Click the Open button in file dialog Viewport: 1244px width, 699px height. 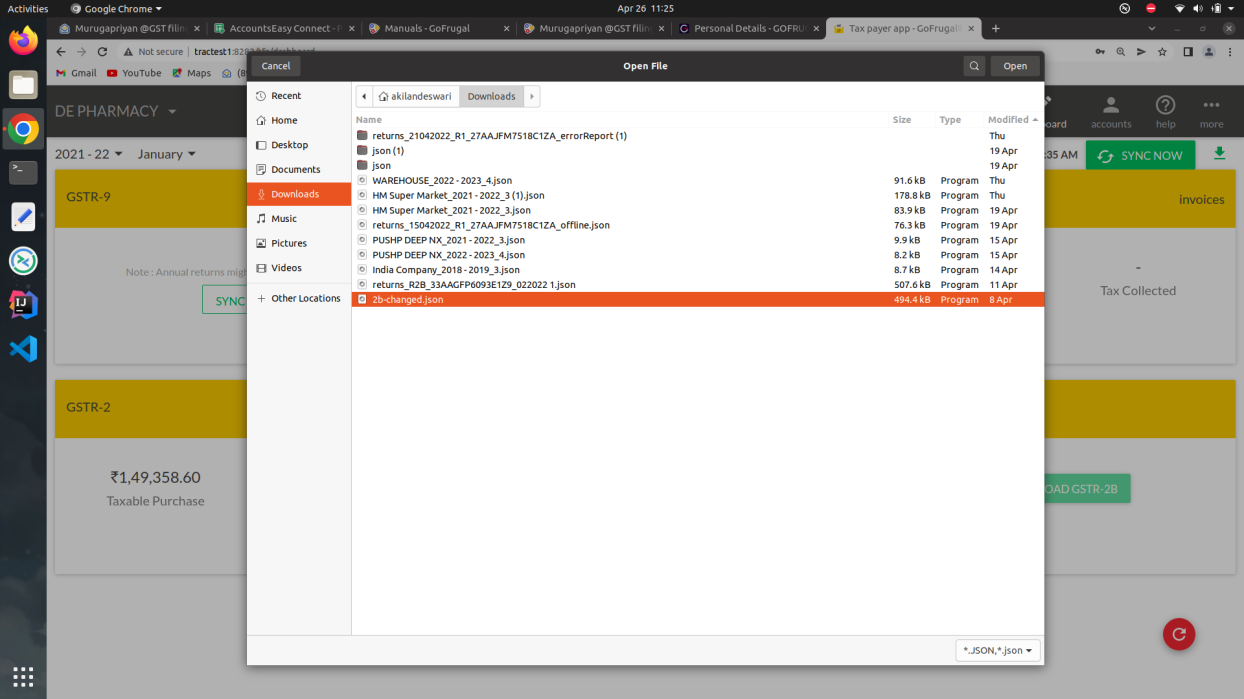click(1015, 66)
